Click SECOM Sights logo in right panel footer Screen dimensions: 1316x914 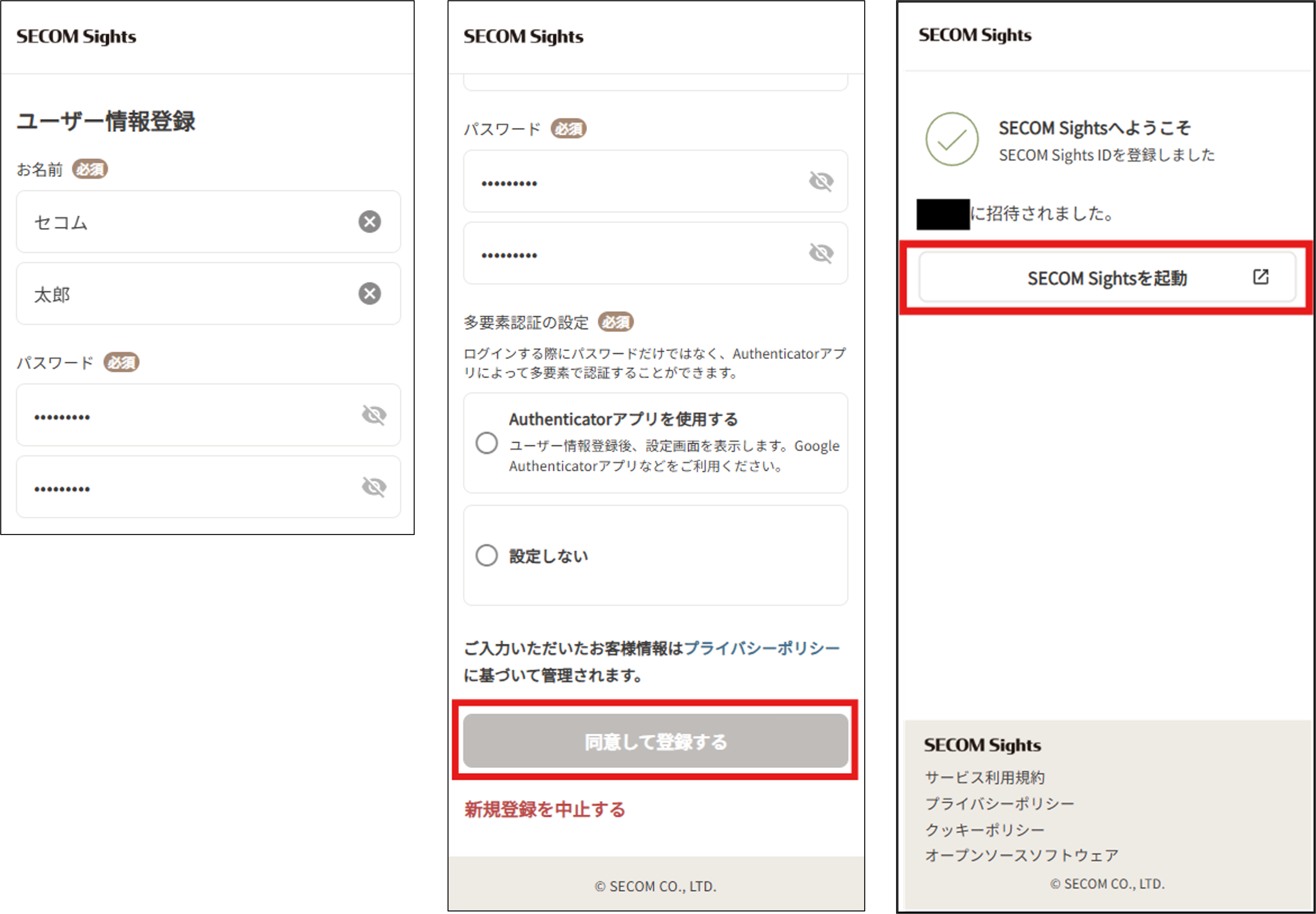pyautogui.click(x=982, y=745)
